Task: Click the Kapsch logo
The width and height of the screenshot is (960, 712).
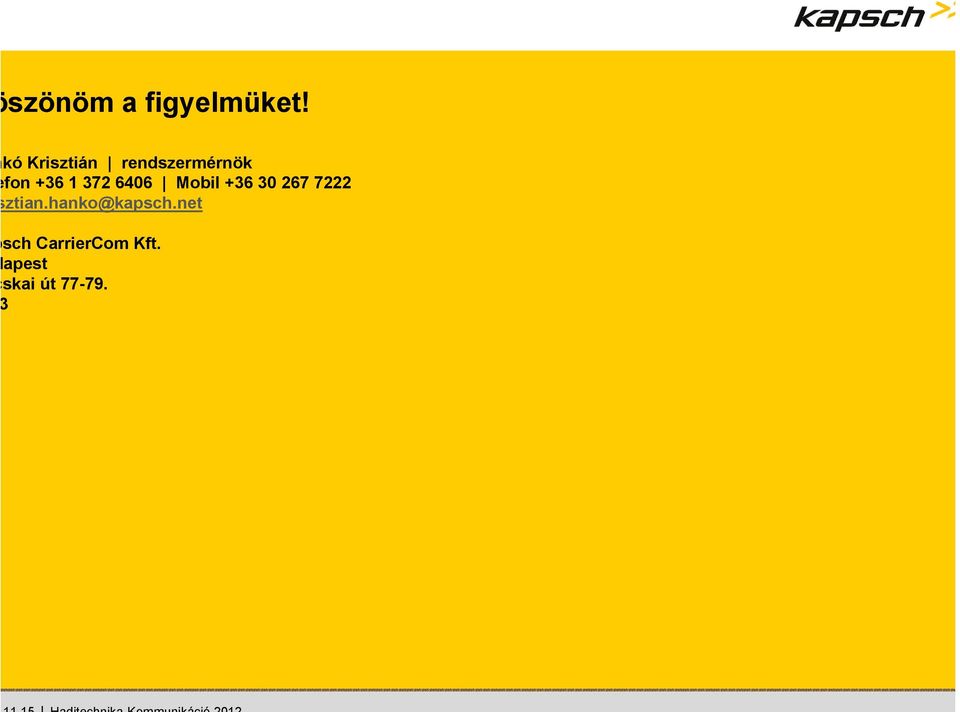Action: pos(874,16)
